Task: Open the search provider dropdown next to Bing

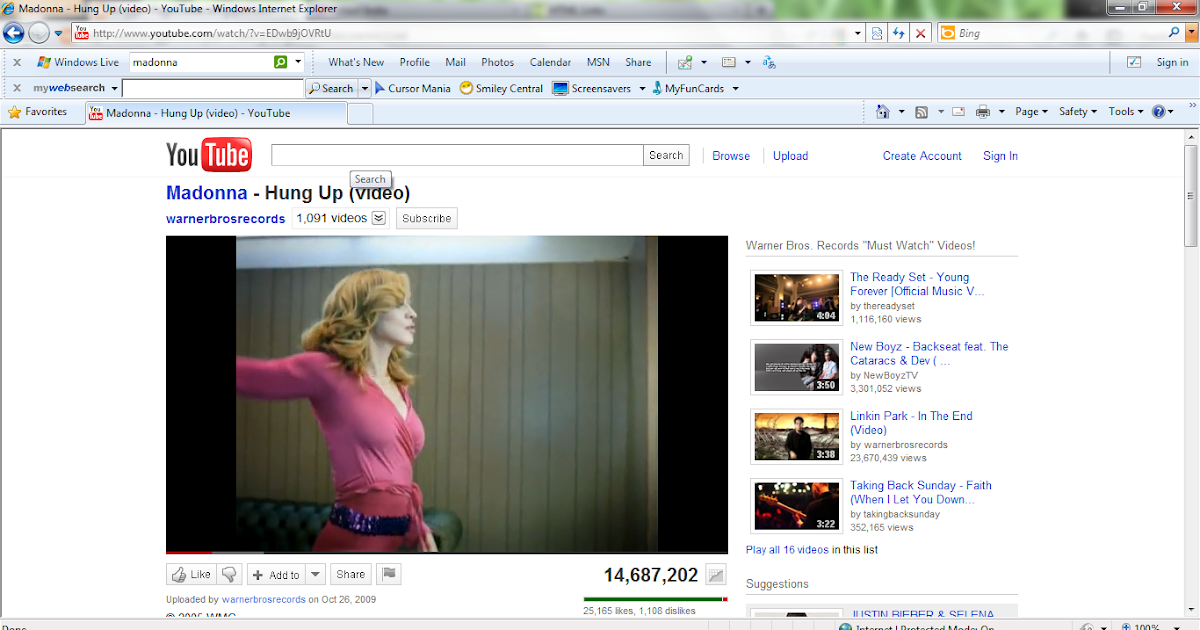Action: click(x=1190, y=33)
